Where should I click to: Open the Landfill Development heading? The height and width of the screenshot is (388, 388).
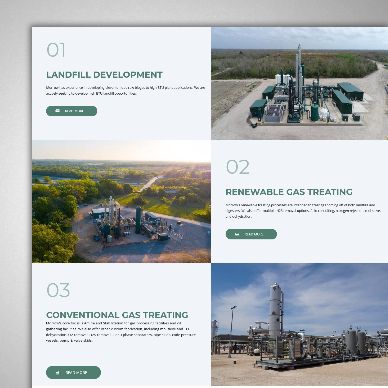[x=104, y=75]
